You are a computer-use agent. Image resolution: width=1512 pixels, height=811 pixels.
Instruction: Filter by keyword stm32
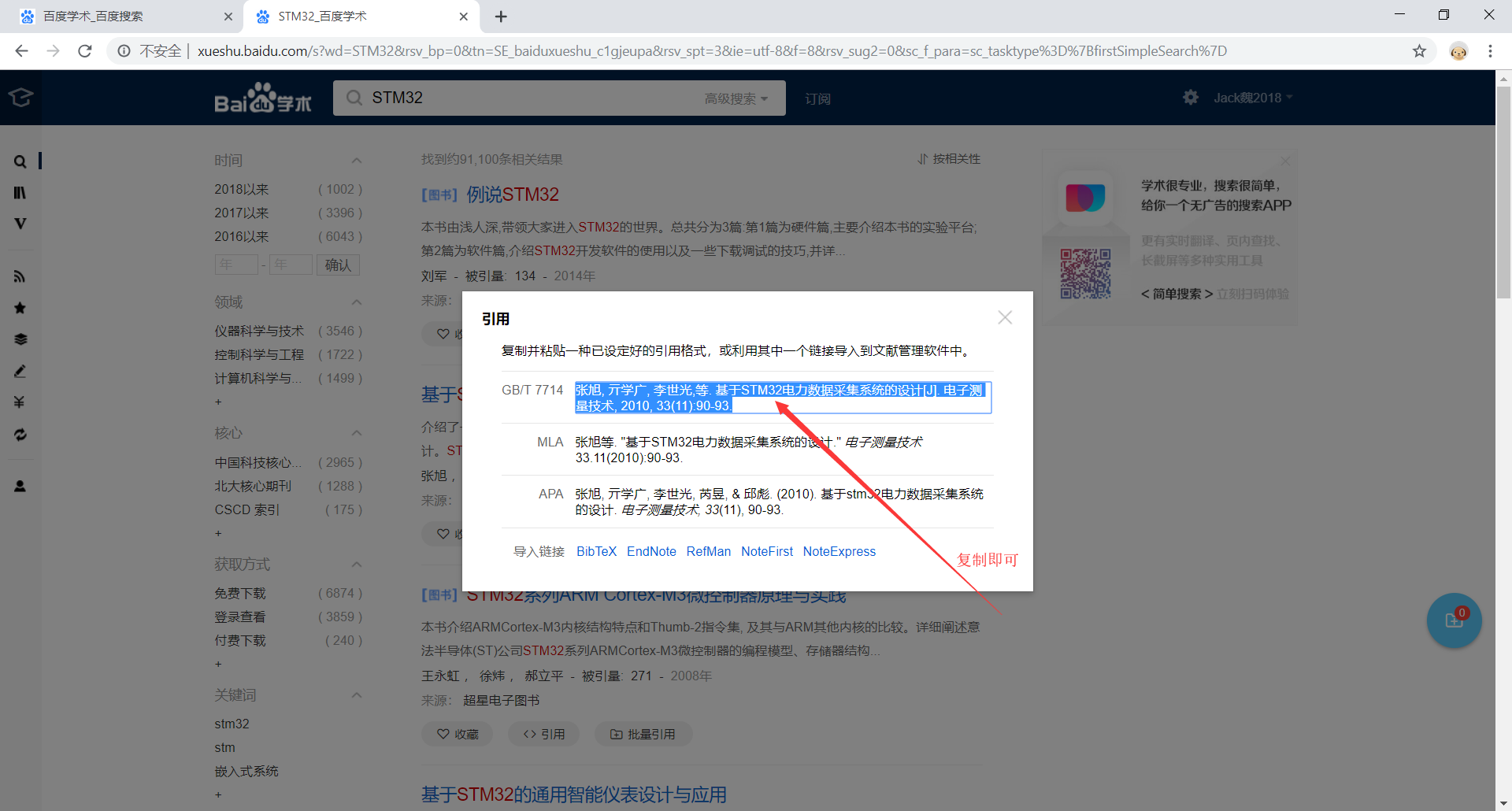[232, 724]
